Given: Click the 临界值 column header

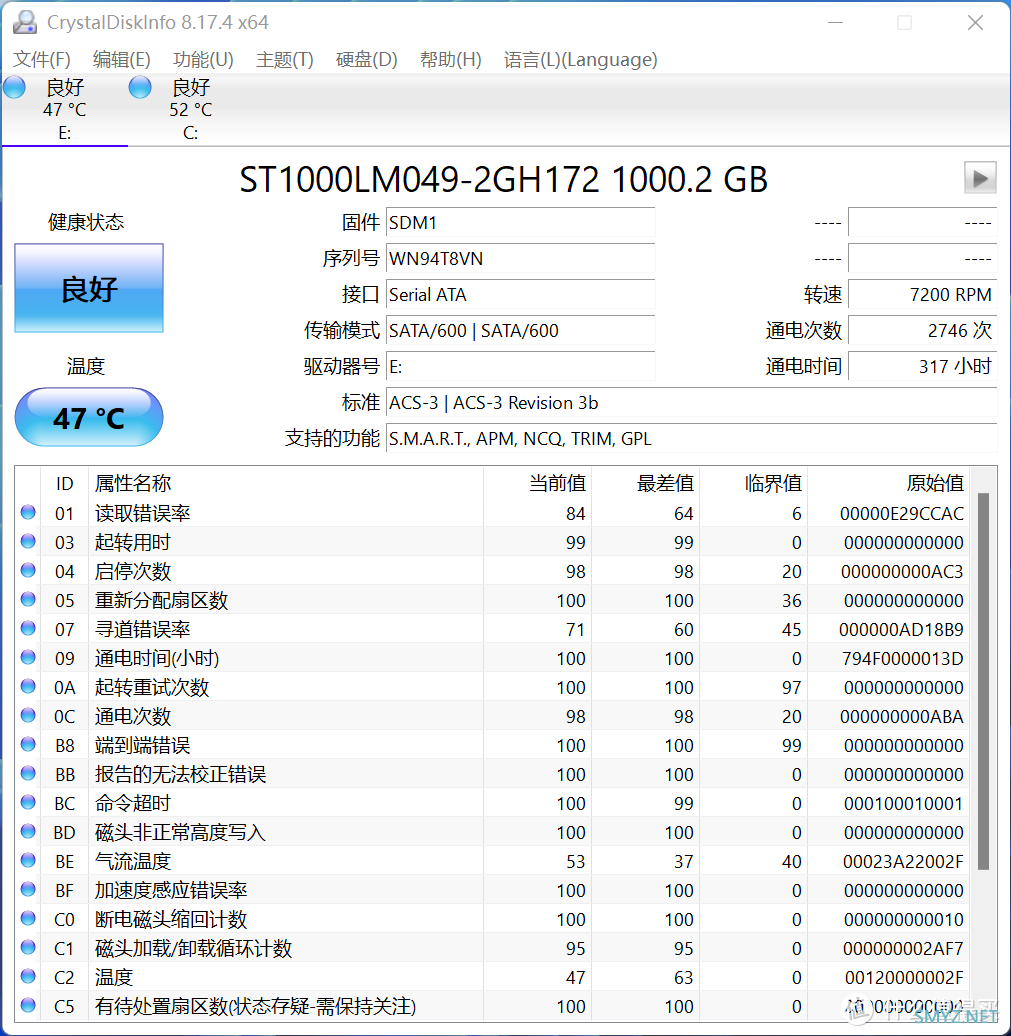Looking at the screenshot, I should coord(753,484).
